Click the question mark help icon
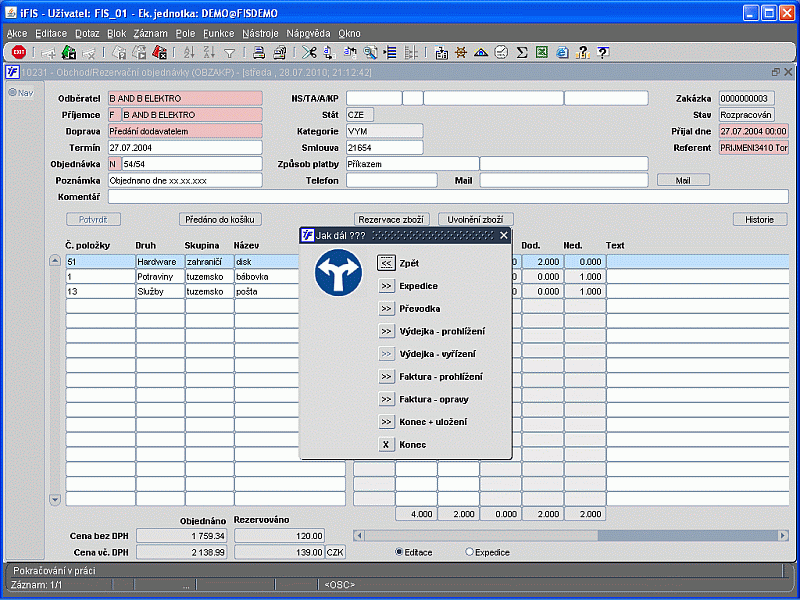Viewport: 800px width, 600px height. pos(603,53)
